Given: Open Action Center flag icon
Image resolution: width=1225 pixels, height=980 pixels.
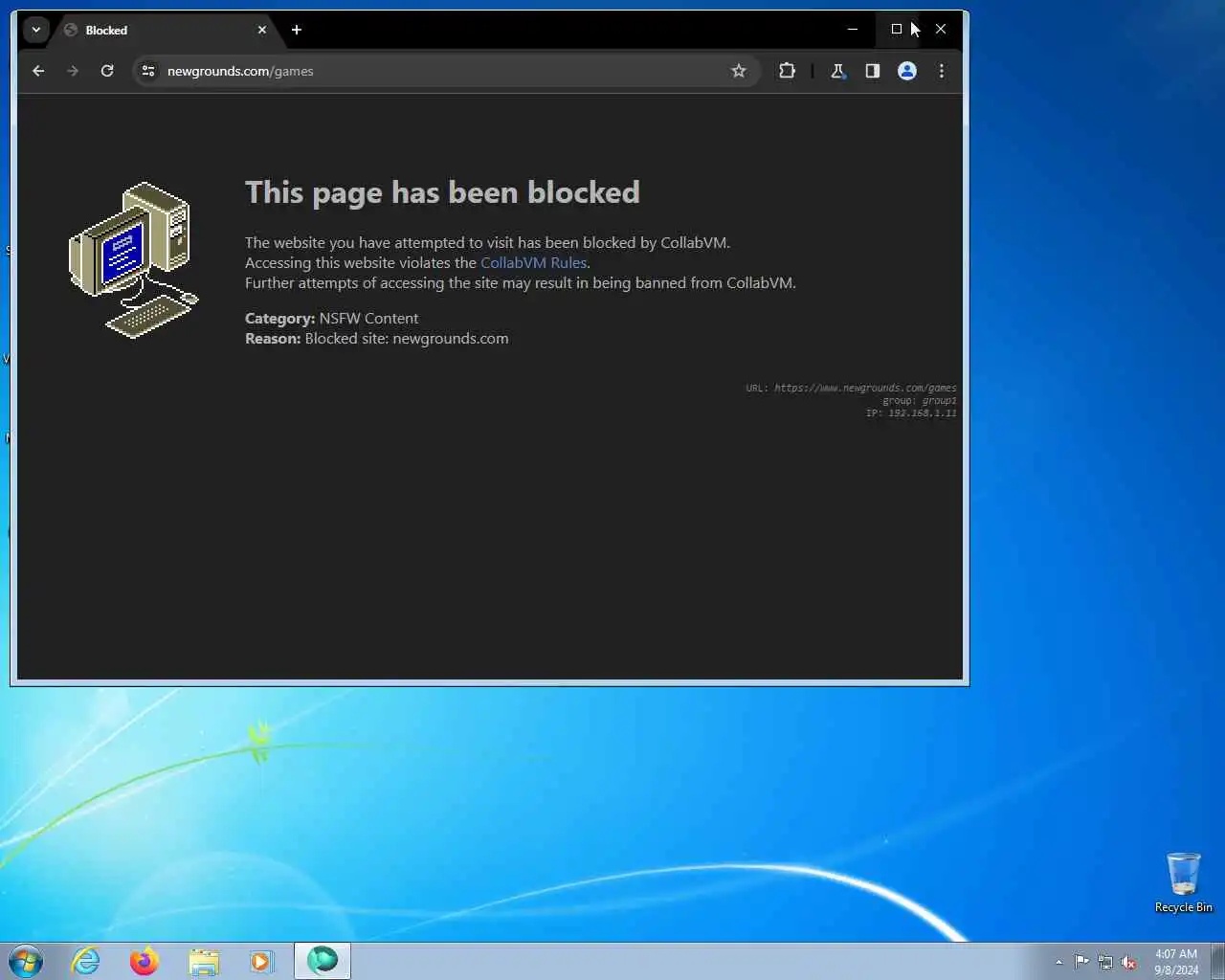Looking at the screenshot, I should coord(1081,962).
